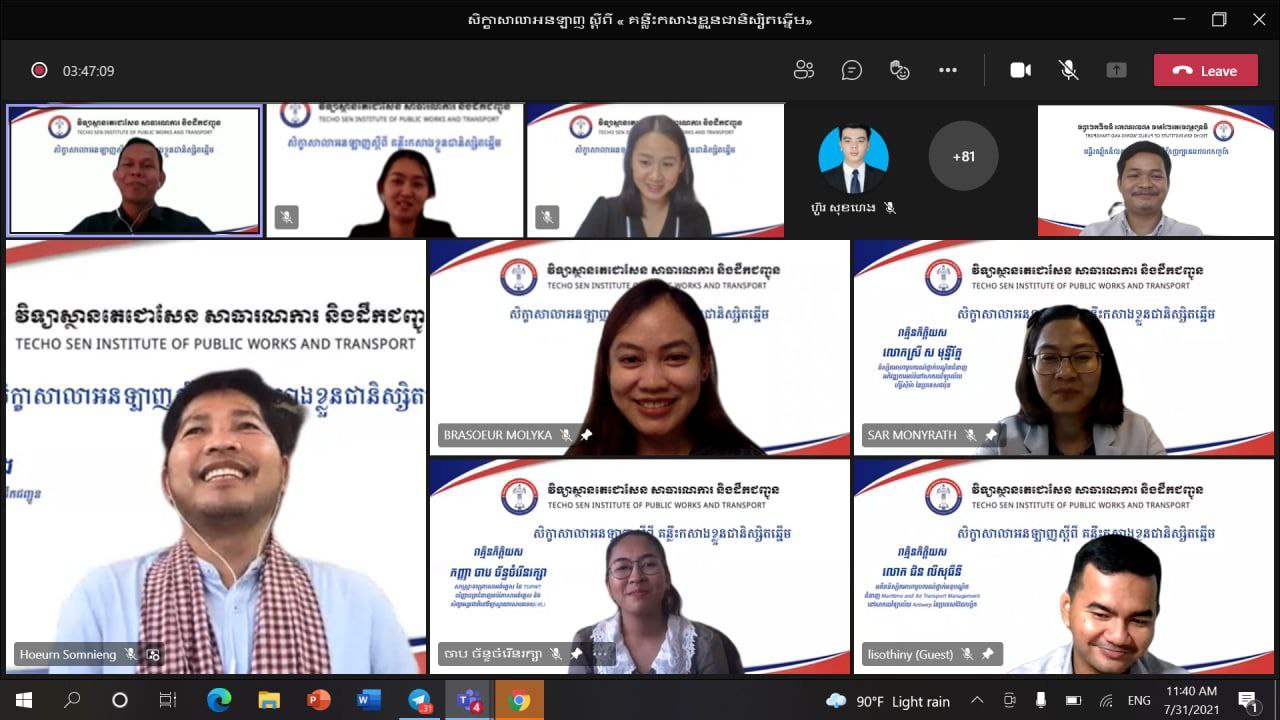Image resolution: width=1280 pixels, height=720 pixels.
Task: Click pin icon on lisothiny (Guest) tile
Action: [x=988, y=654]
